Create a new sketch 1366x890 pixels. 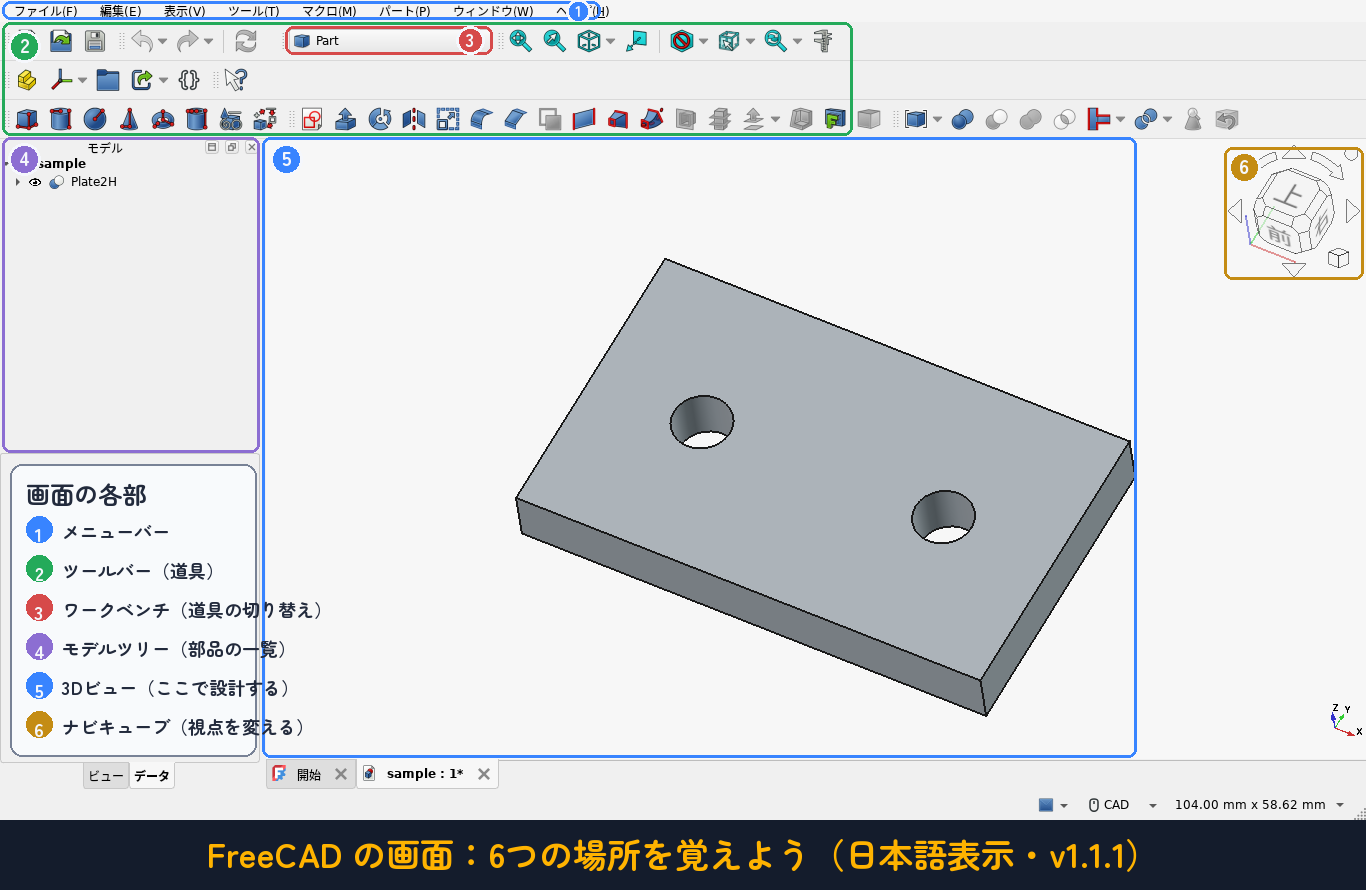click(311, 119)
